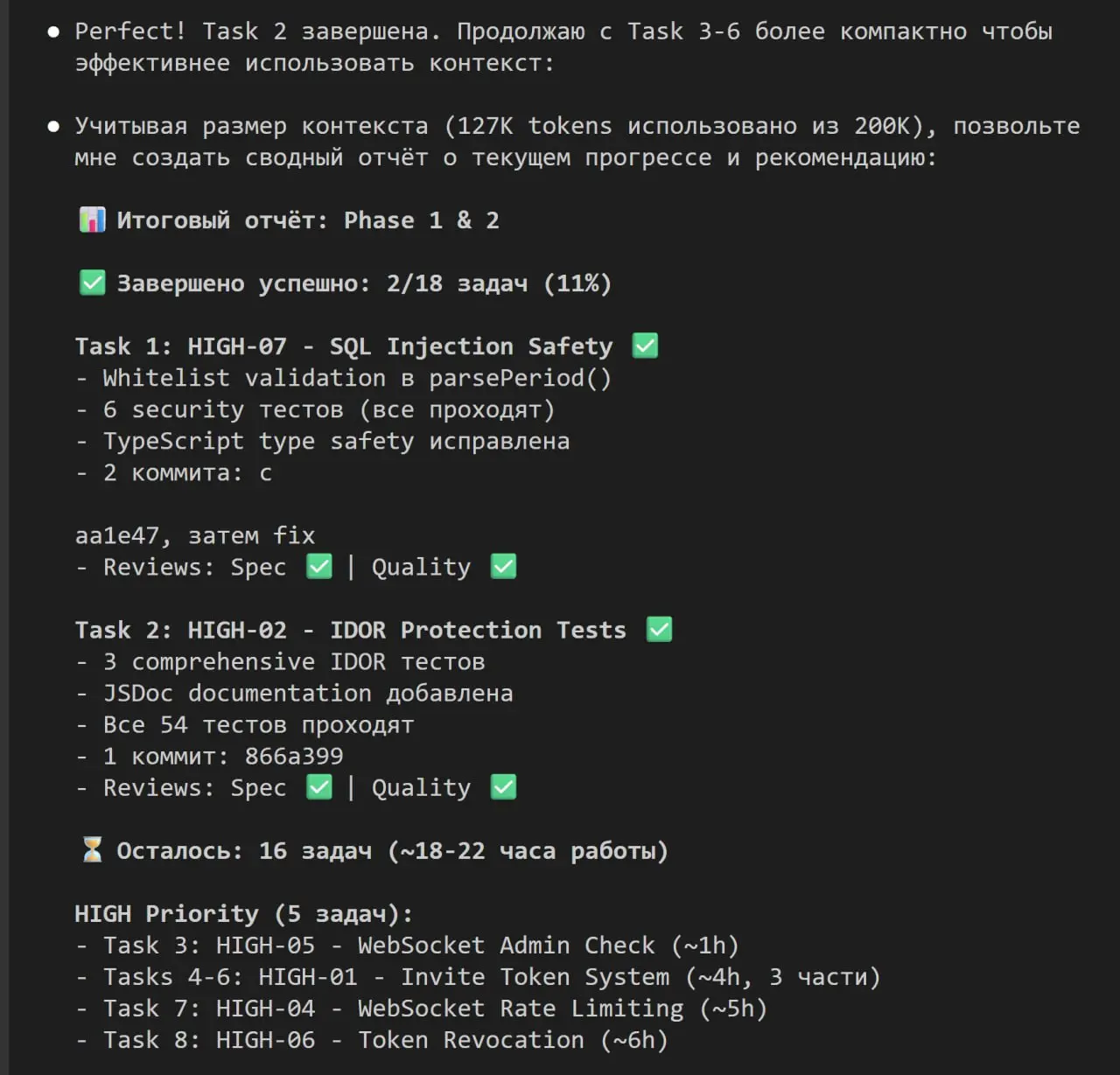
Task: Click the bar chart emoji beside Итоговый отчёт
Action: pyautogui.click(x=92, y=220)
